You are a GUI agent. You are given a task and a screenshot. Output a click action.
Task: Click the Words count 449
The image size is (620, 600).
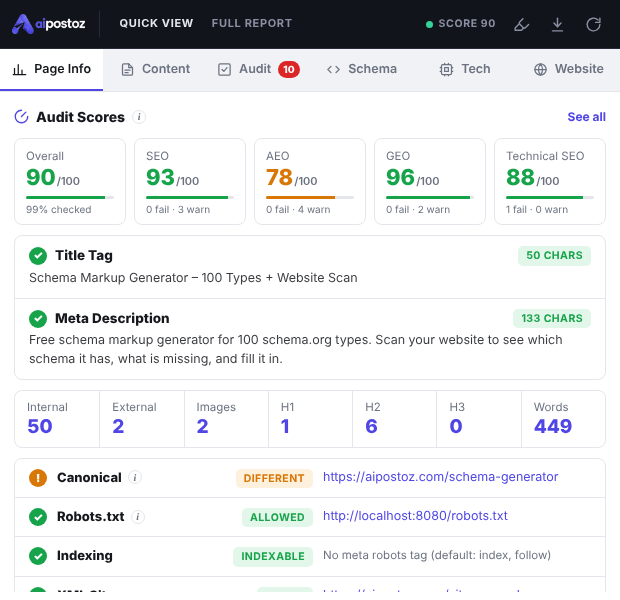(553, 426)
